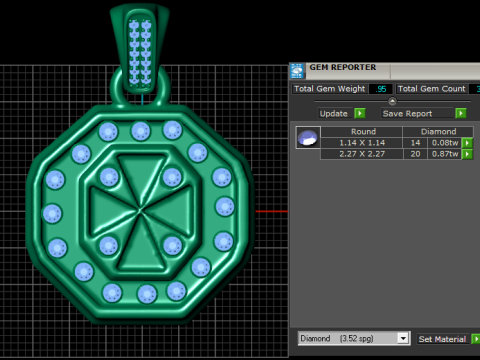Image resolution: width=480 pixels, height=360 pixels.
Task: Click the slider handle below Total Gem Weight
Action: [392, 101]
